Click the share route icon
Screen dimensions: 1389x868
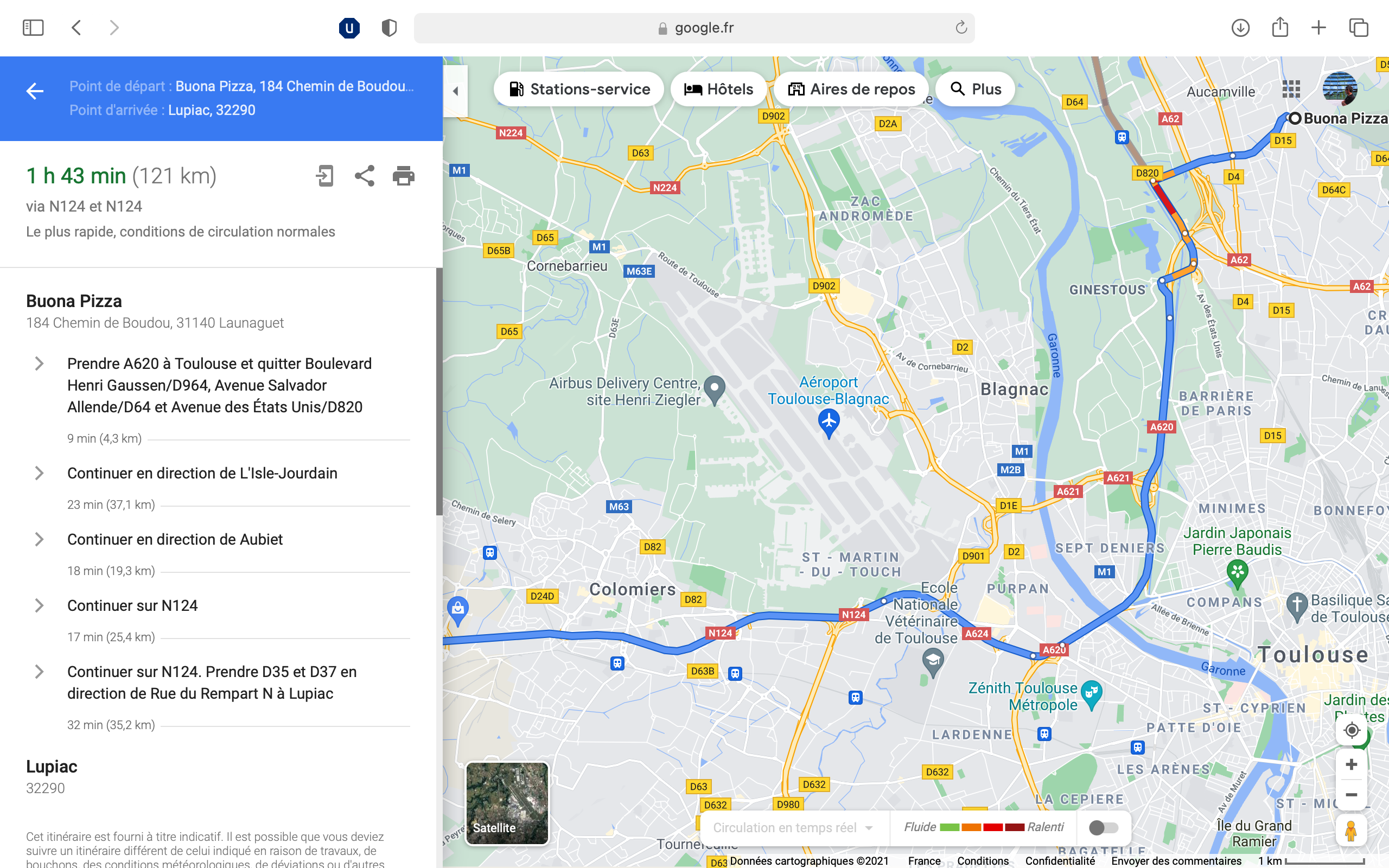(x=365, y=176)
